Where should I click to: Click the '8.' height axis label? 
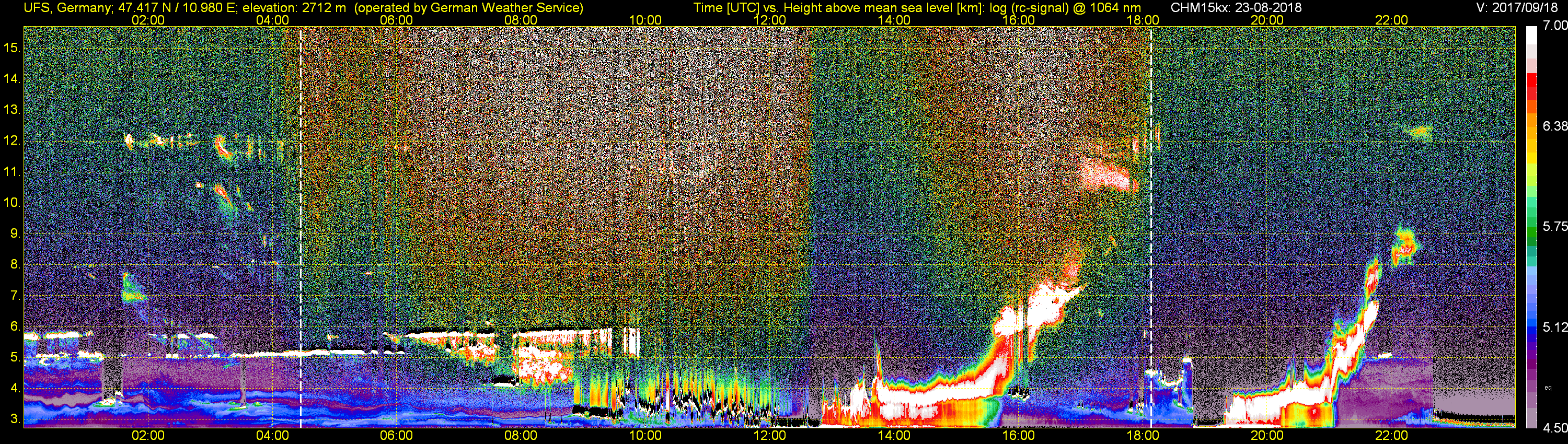(16, 265)
